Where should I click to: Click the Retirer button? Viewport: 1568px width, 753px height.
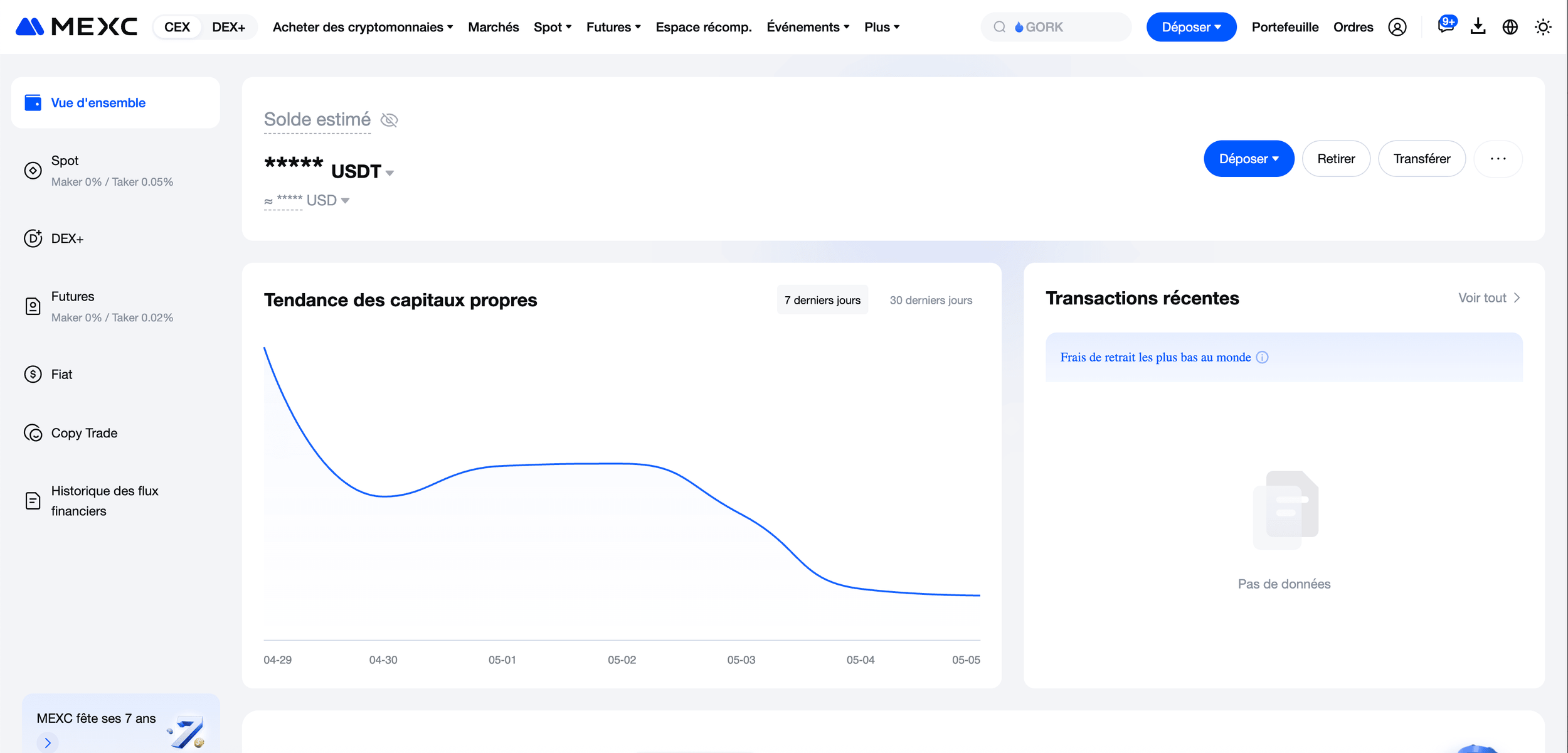coord(1336,159)
